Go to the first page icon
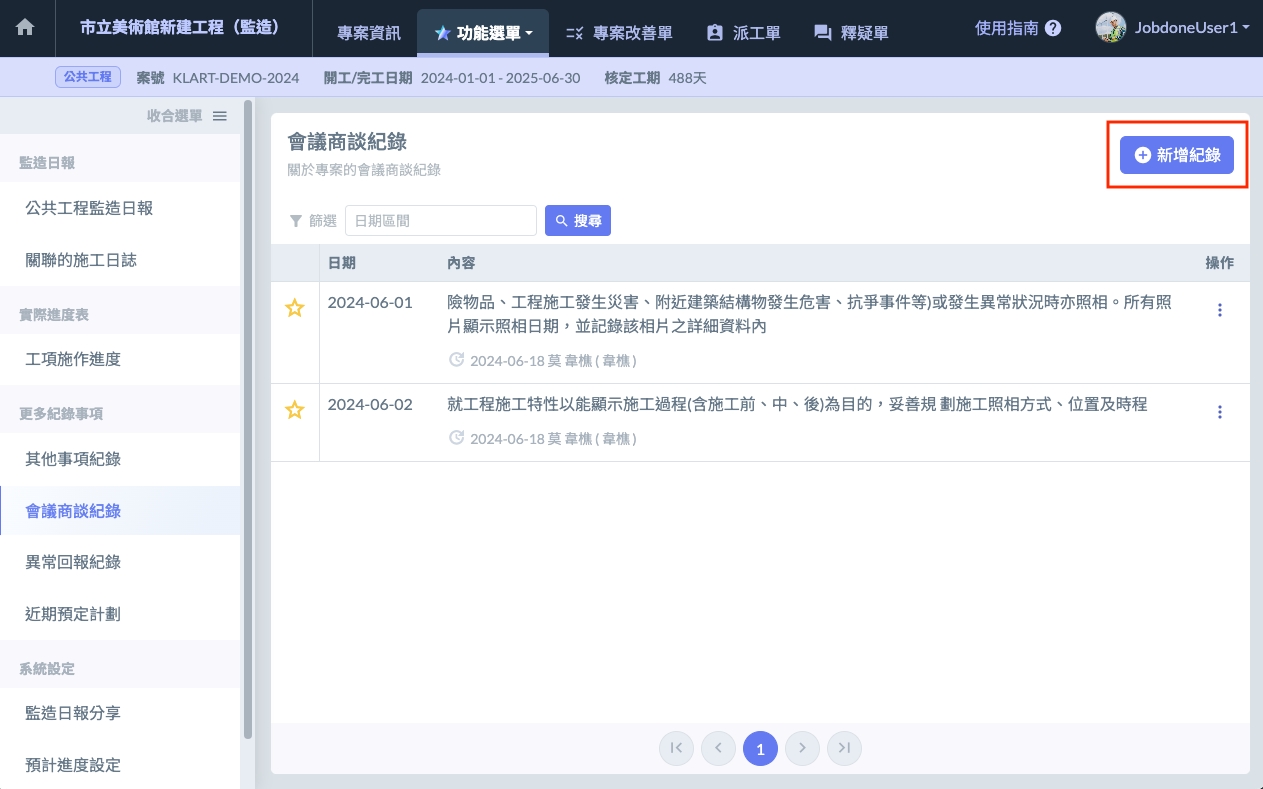Image resolution: width=1263 pixels, height=789 pixels. [676, 748]
